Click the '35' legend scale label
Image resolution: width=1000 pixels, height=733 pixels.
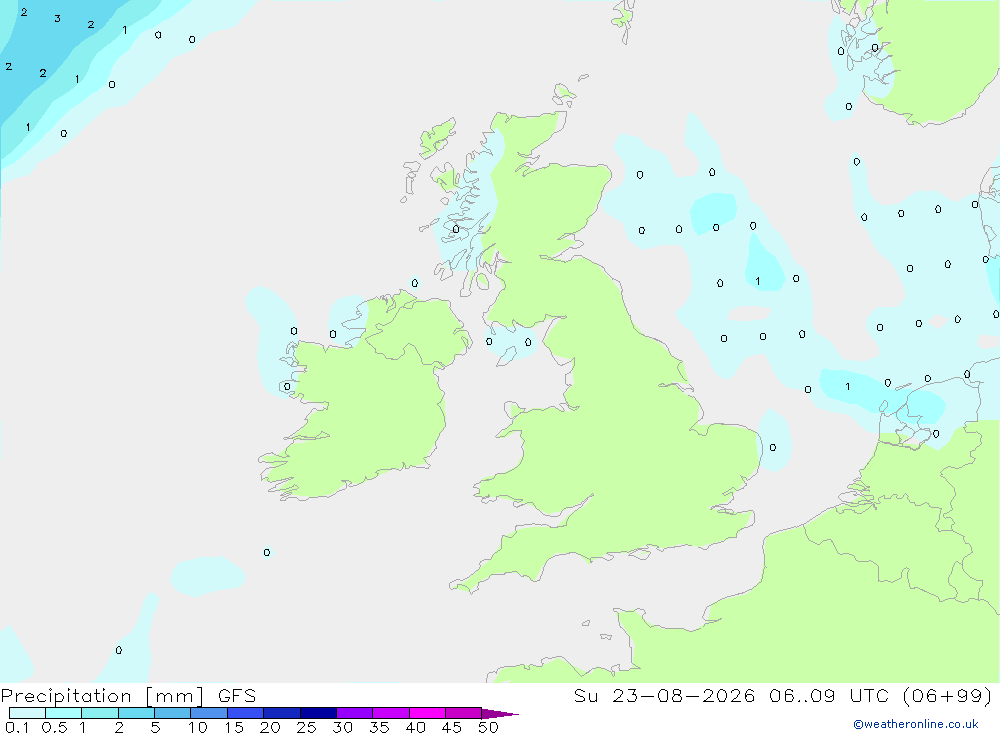click(x=379, y=727)
